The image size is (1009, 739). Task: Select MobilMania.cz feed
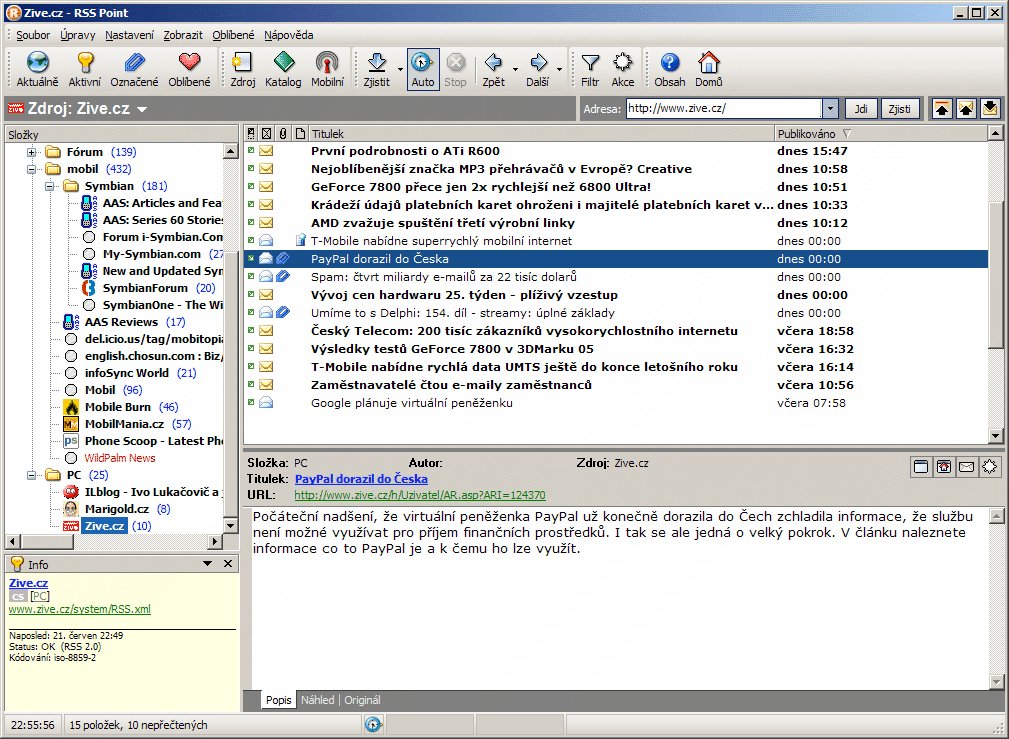click(x=124, y=424)
